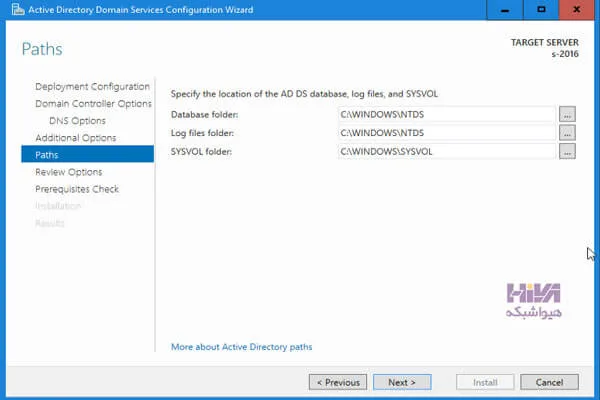Image resolution: width=600 pixels, height=400 pixels.
Task: Click the SYSVOL folder label
Action: click(x=201, y=152)
